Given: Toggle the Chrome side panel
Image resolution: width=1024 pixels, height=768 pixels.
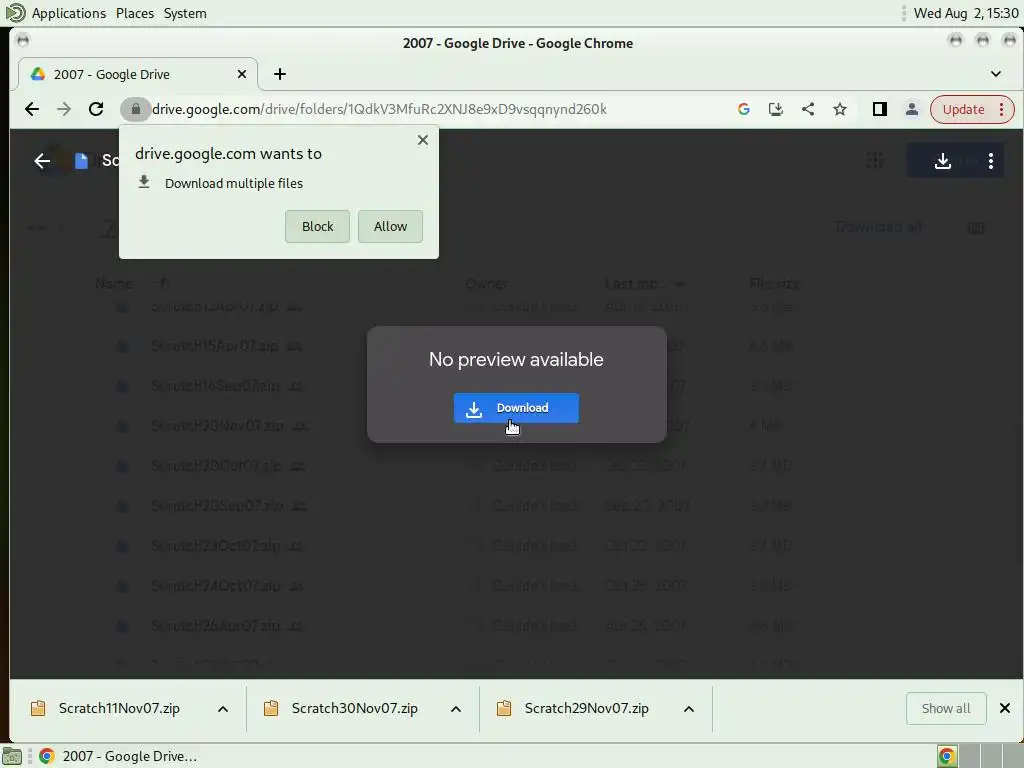Looking at the screenshot, I should point(880,109).
